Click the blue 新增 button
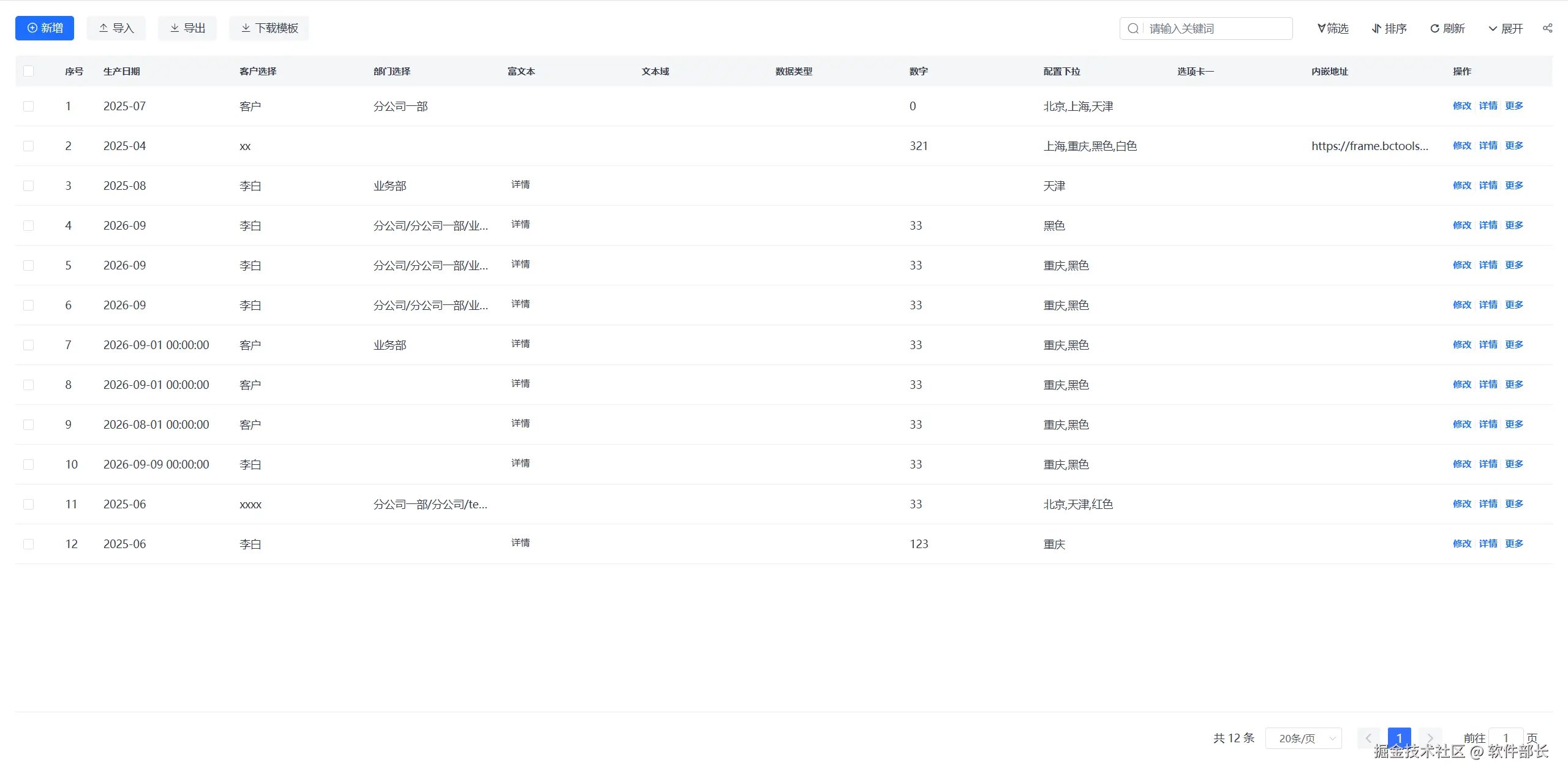Screen dimensions: 1568x779 [x=45, y=28]
